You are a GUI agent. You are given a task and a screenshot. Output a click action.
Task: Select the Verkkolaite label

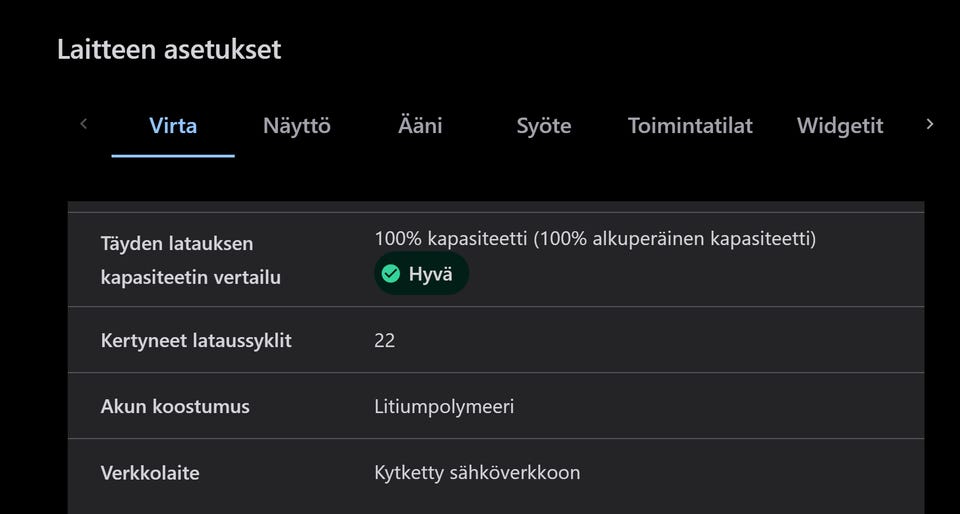click(x=150, y=473)
